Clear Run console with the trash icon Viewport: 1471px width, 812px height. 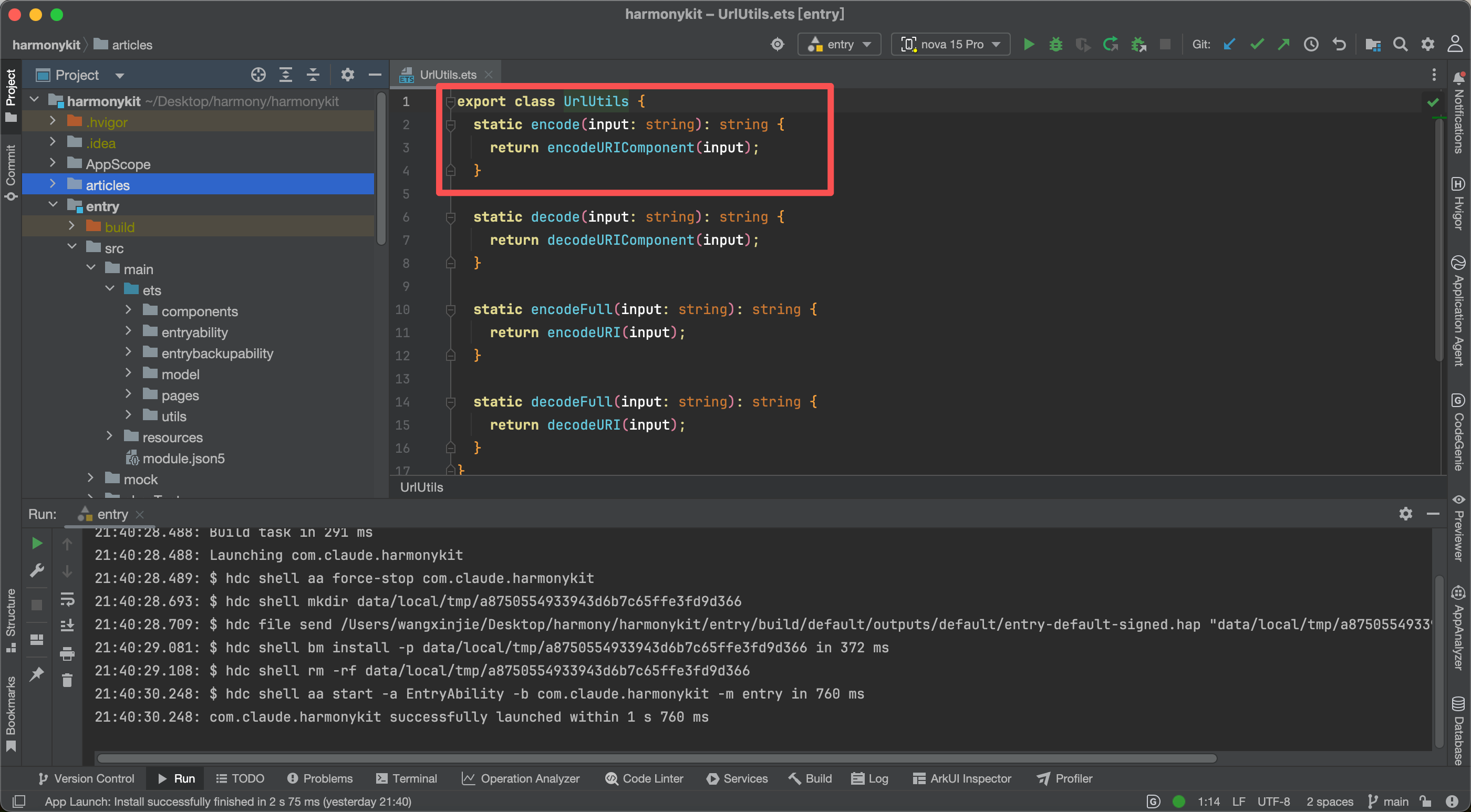tap(67, 680)
